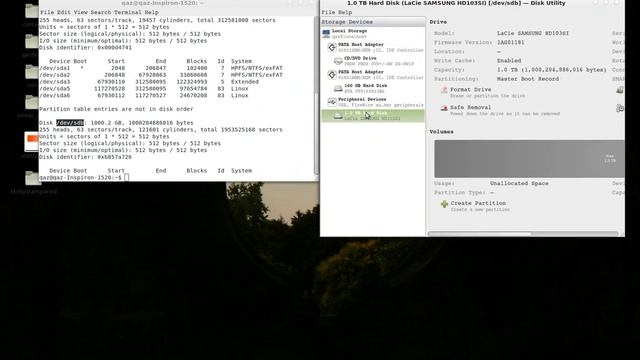Image resolution: width=640 pixels, height=360 pixels.
Task: Click the Disk Utility window title bar
Action: (x=472, y=4)
